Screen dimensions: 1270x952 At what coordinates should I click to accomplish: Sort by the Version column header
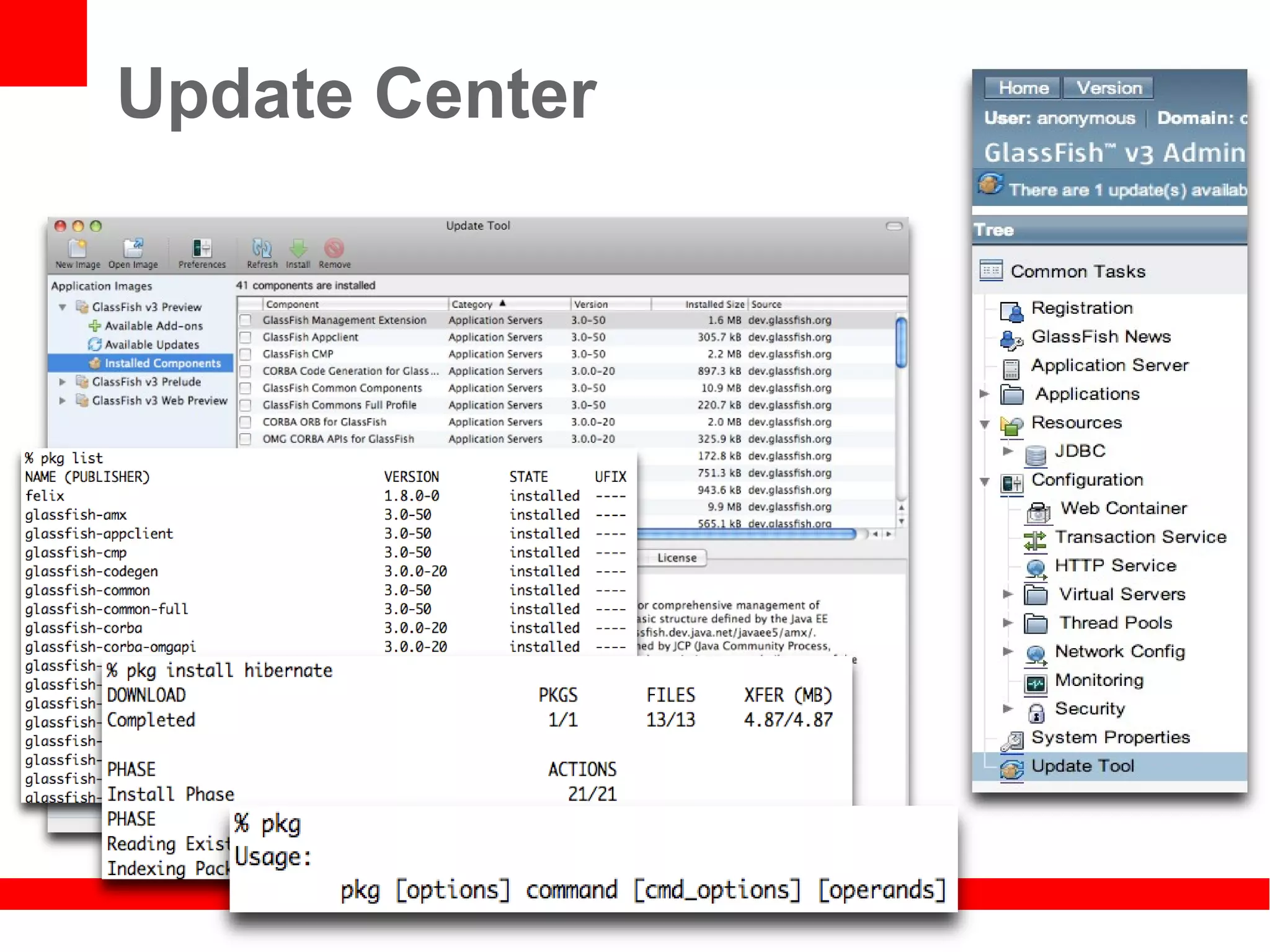coord(611,304)
